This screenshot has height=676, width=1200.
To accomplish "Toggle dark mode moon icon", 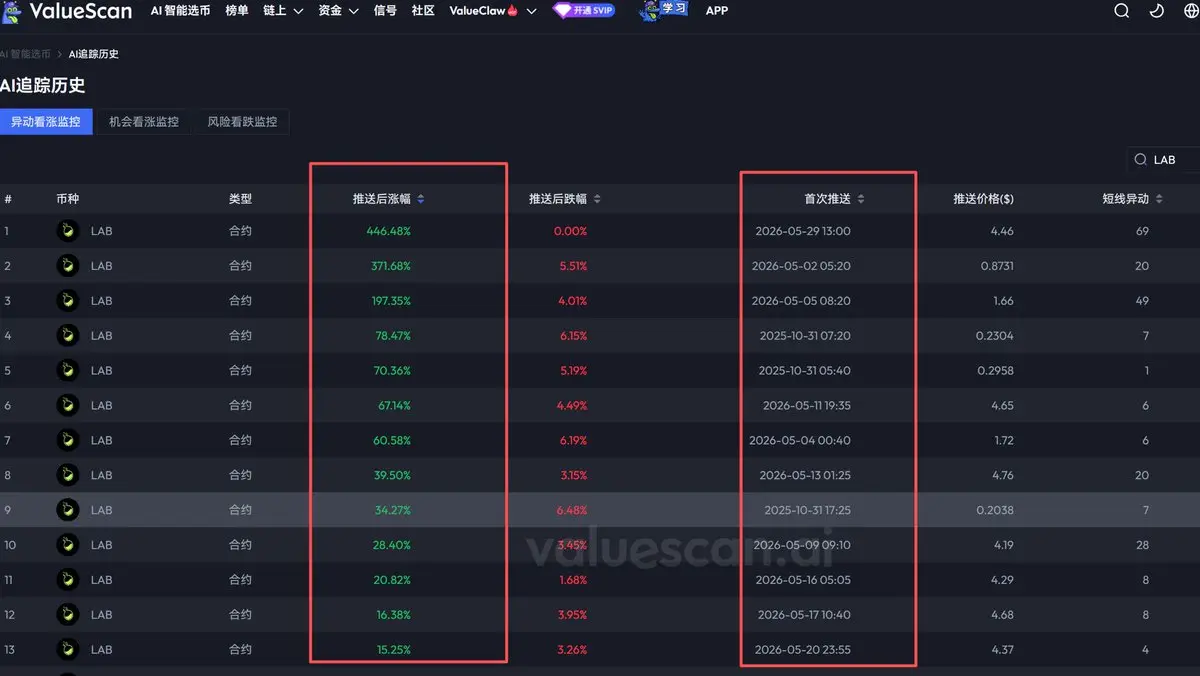I will pos(1157,11).
